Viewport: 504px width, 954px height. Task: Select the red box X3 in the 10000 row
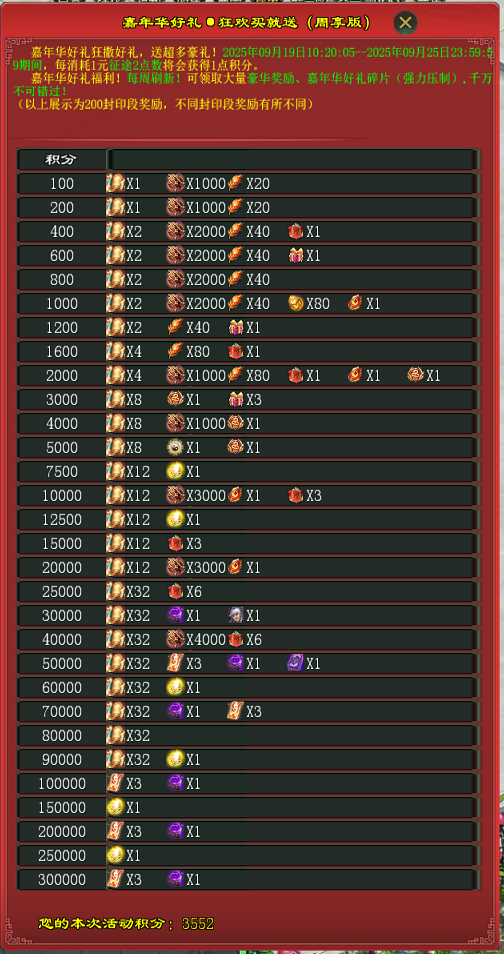click(296, 495)
